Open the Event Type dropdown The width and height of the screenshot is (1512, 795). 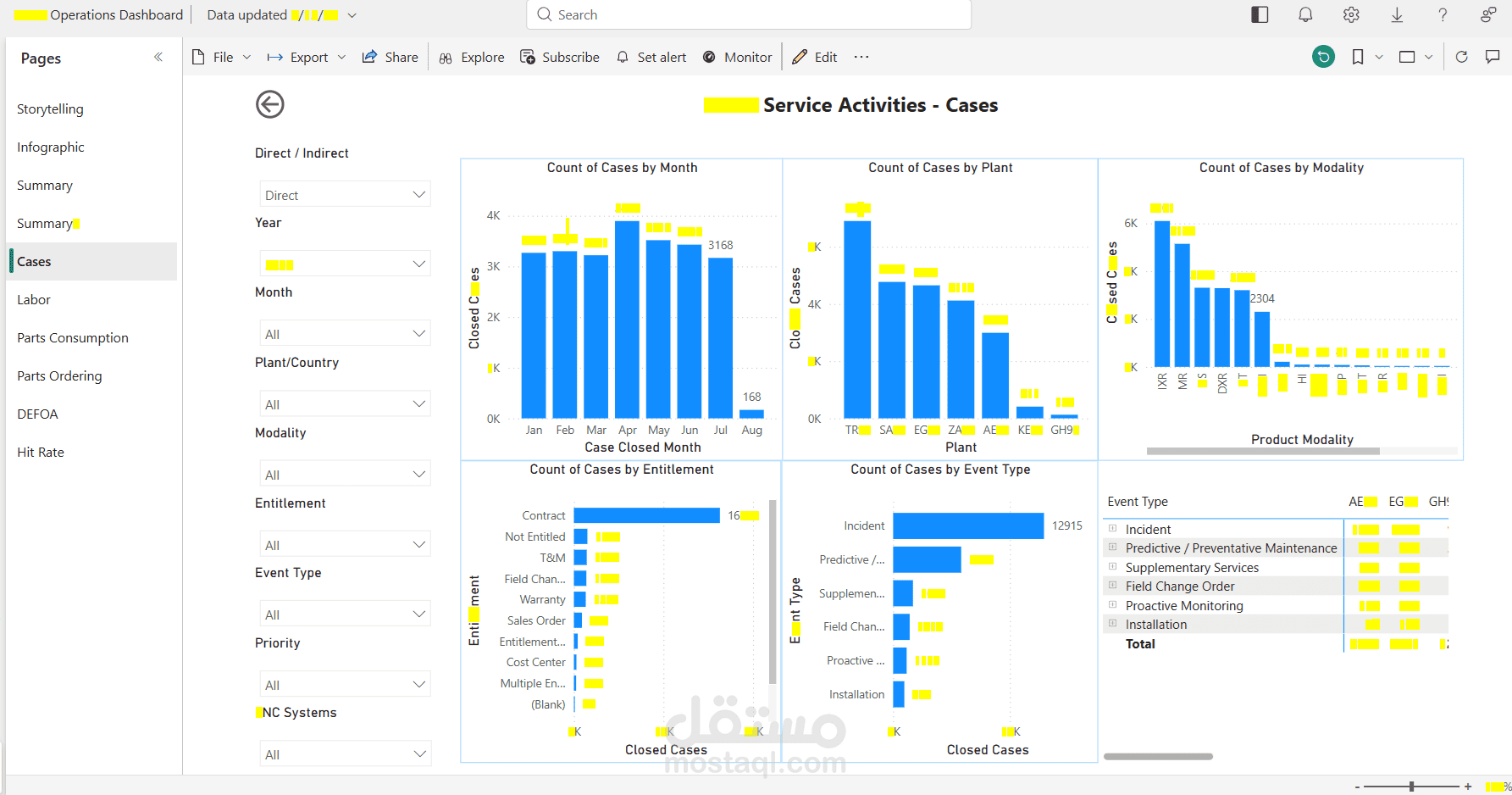tap(345, 614)
